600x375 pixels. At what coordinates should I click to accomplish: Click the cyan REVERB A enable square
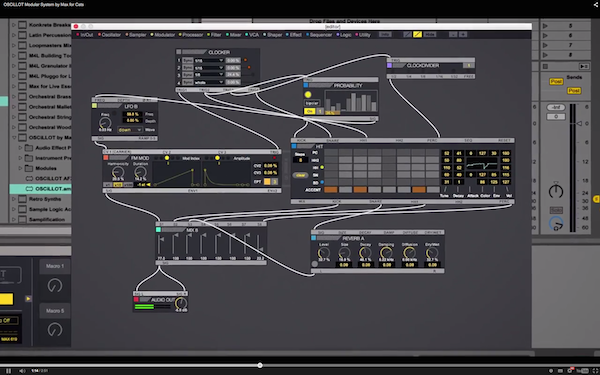tap(314, 238)
